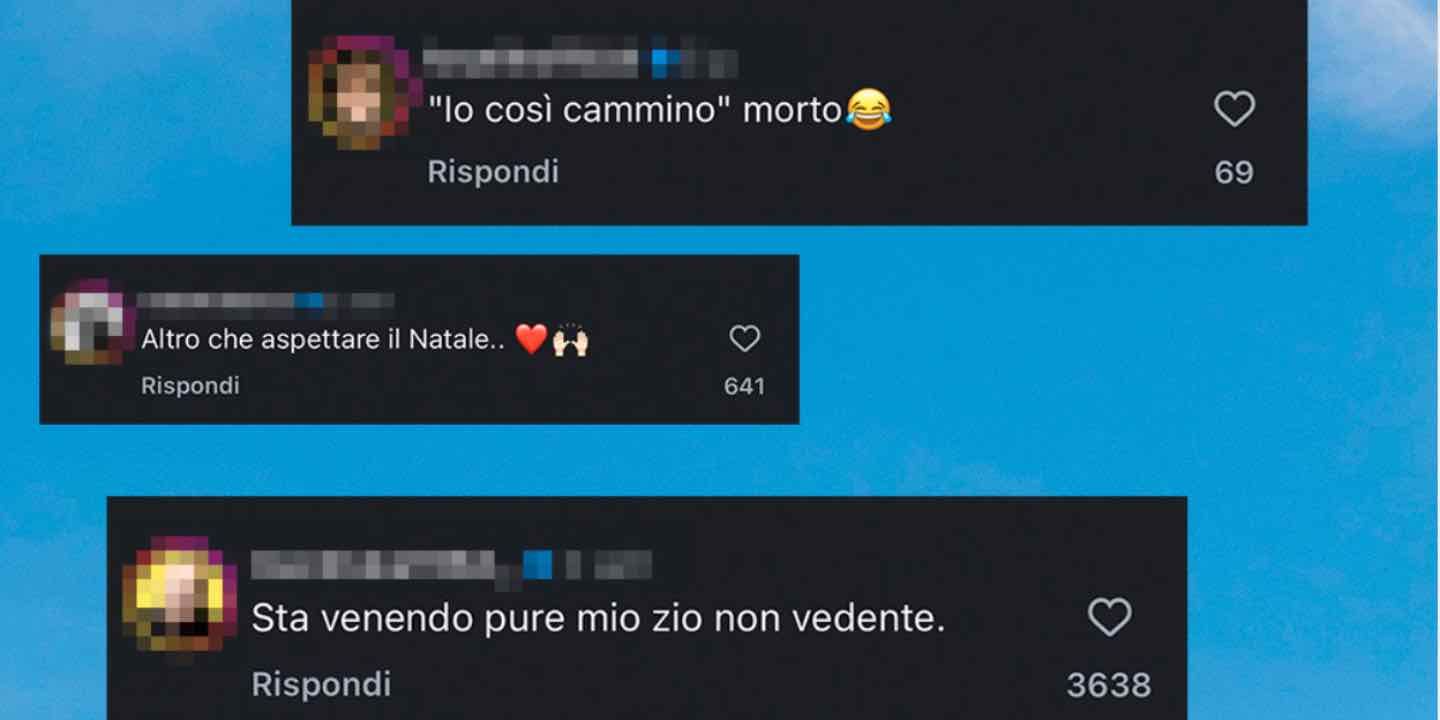Click Rispondi under the Natale comment
The image size is (1440, 720).
pos(190,385)
